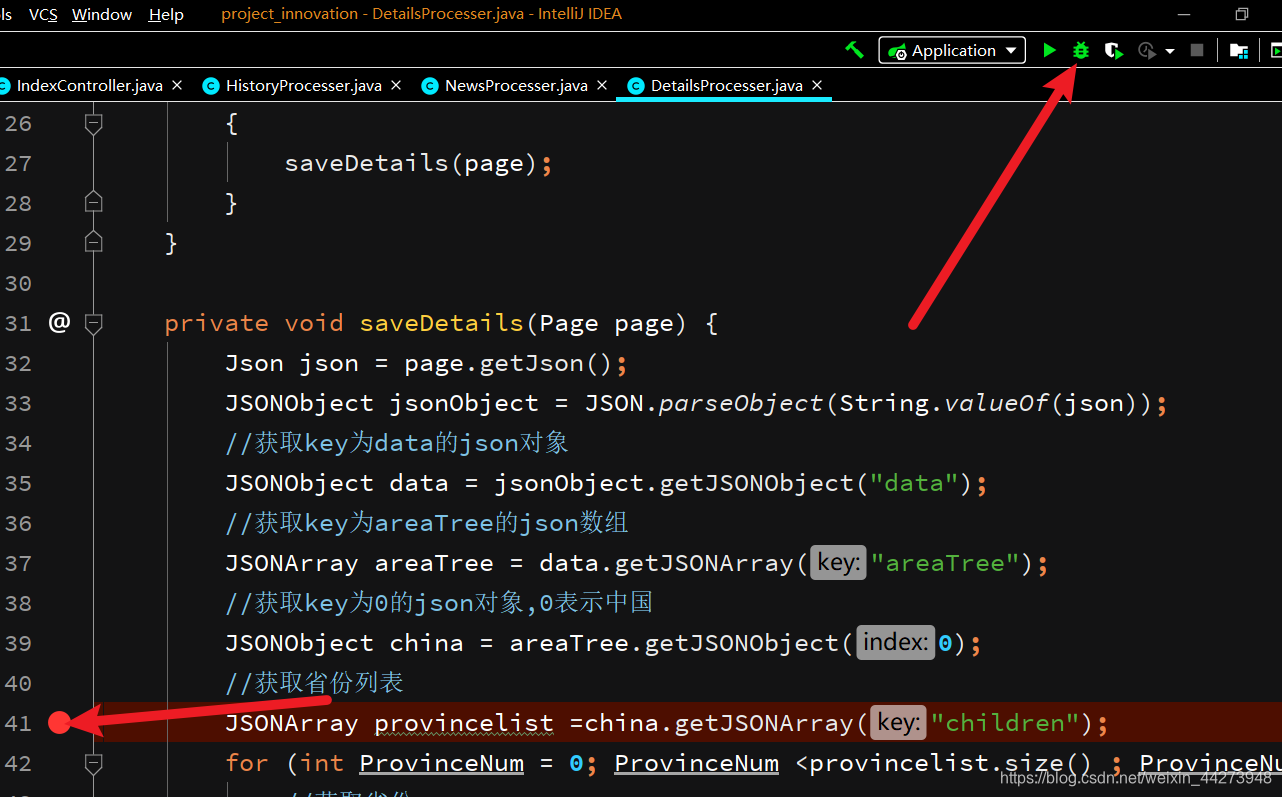Click the comment '//获取key为data的json对象'

coord(397,443)
